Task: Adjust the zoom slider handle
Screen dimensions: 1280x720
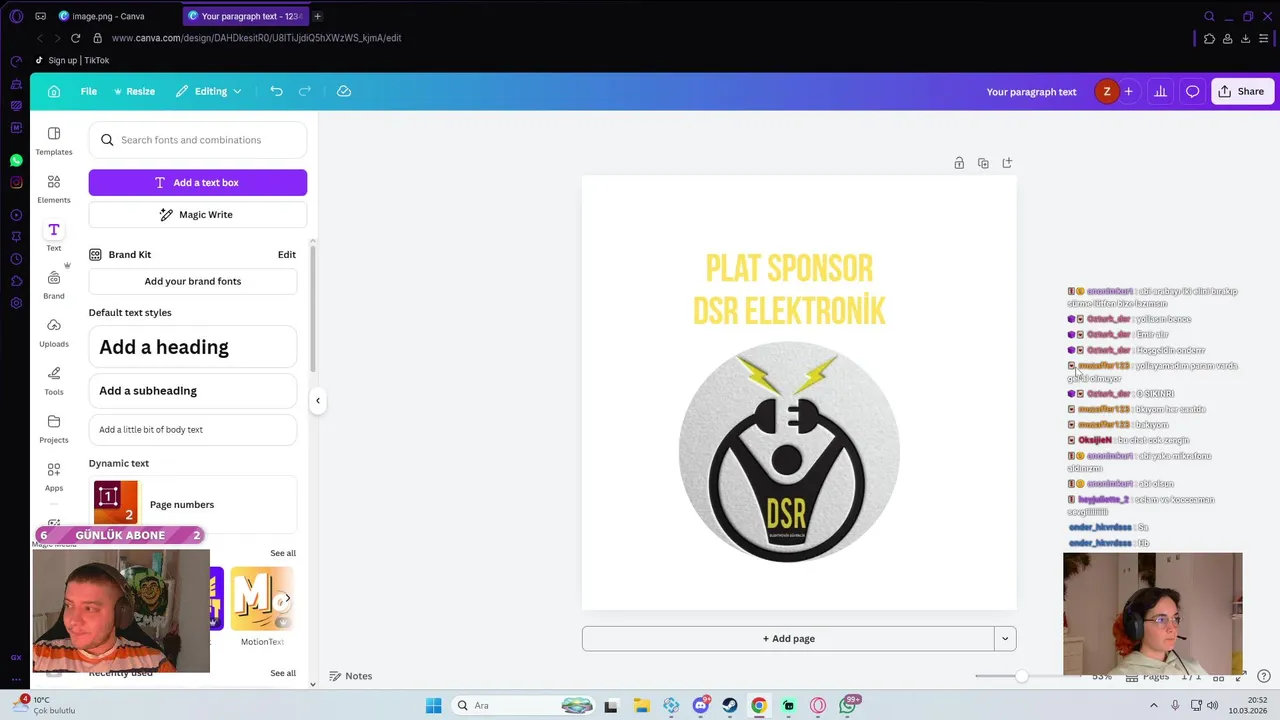Action: (1021, 676)
